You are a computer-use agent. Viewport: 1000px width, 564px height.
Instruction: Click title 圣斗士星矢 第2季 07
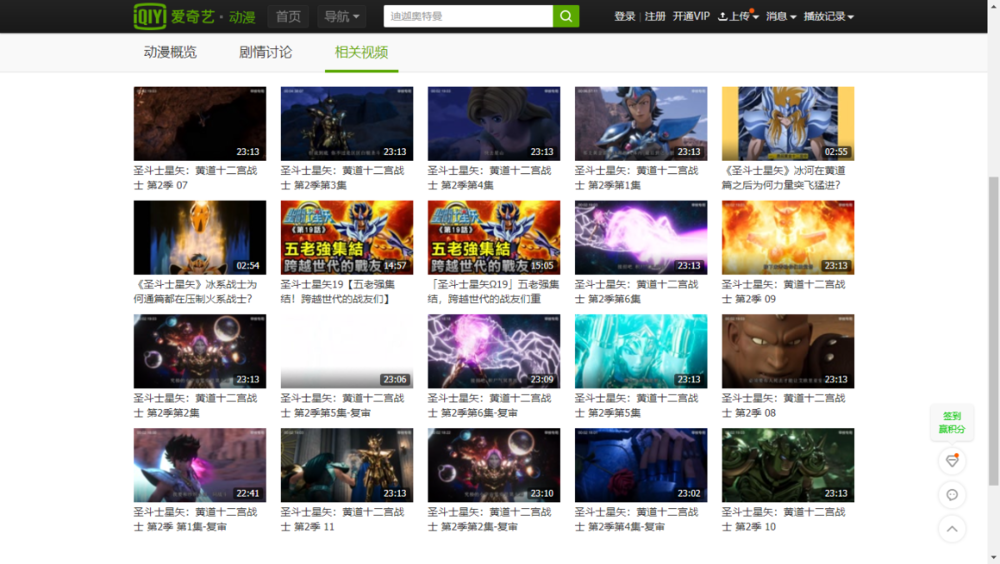pyautogui.click(x=195, y=178)
